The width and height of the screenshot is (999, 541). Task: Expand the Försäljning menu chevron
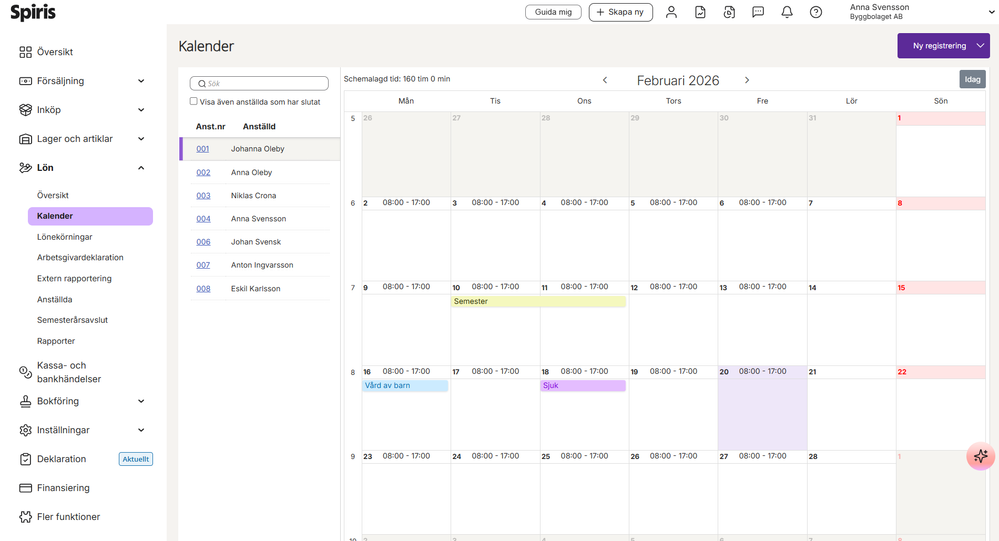[x=141, y=81]
